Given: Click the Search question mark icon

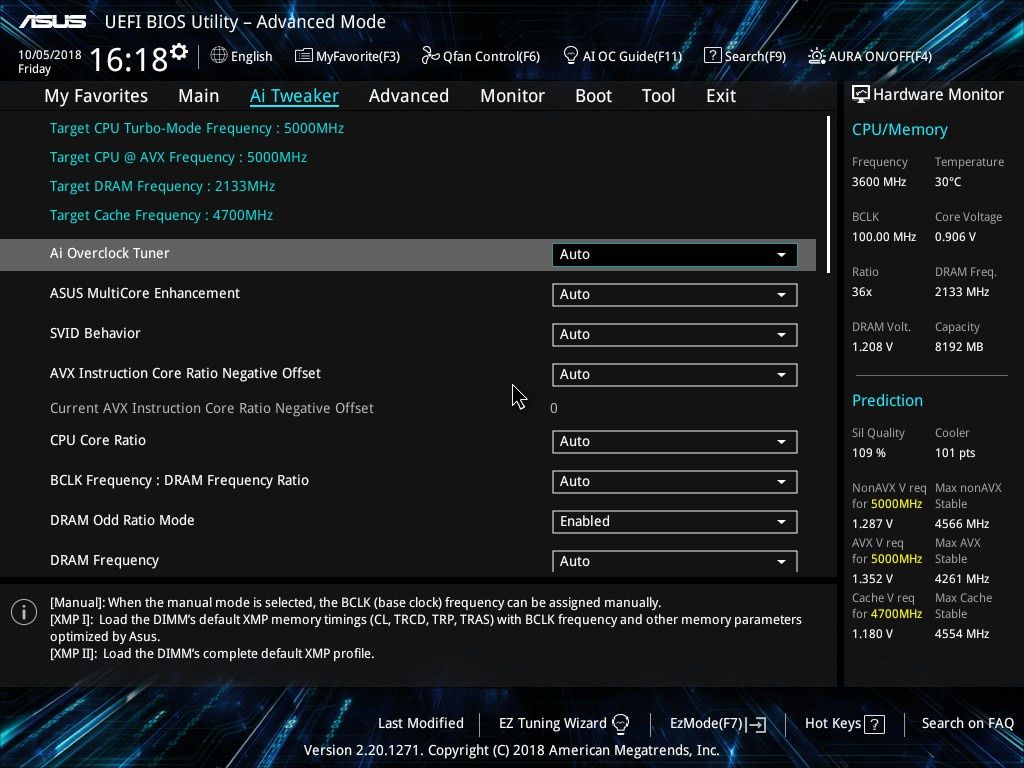Looking at the screenshot, I should pyautogui.click(x=712, y=56).
